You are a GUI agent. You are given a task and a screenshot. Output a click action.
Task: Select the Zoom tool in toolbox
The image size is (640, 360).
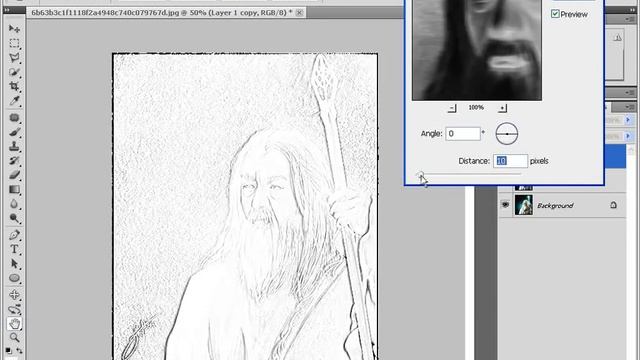[14, 338]
